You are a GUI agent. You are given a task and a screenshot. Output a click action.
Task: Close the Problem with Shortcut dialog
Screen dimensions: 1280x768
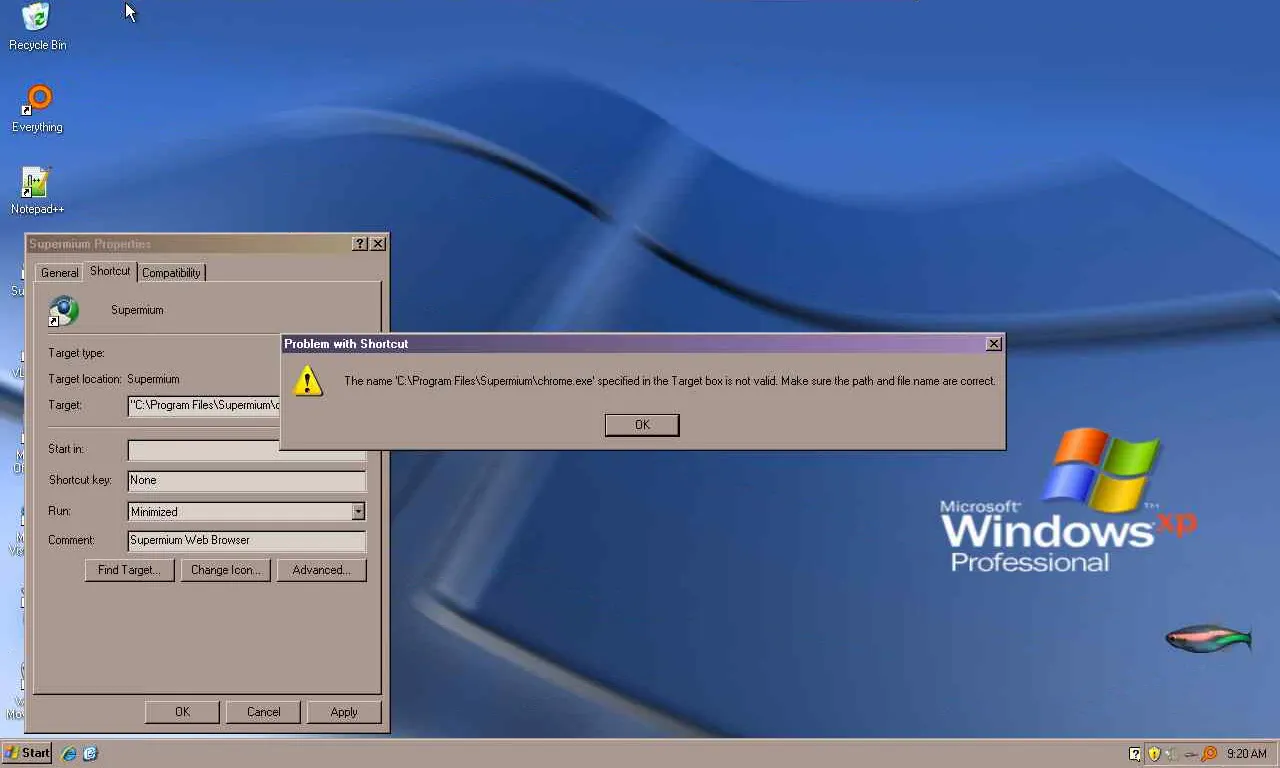[x=993, y=344]
